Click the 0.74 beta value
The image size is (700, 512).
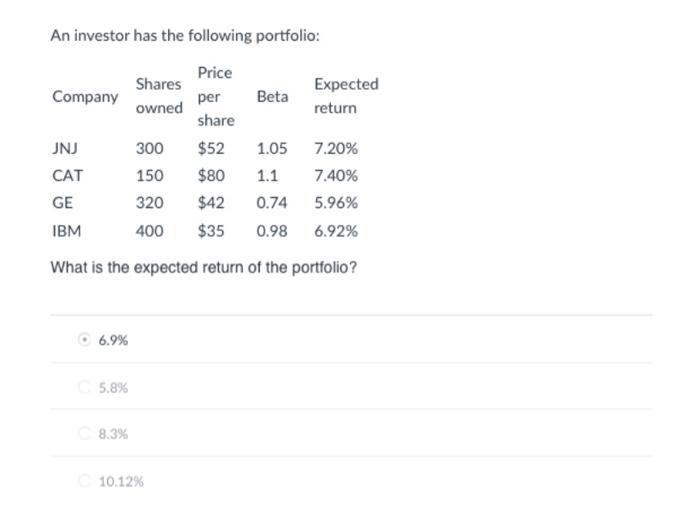pos(271,203)
